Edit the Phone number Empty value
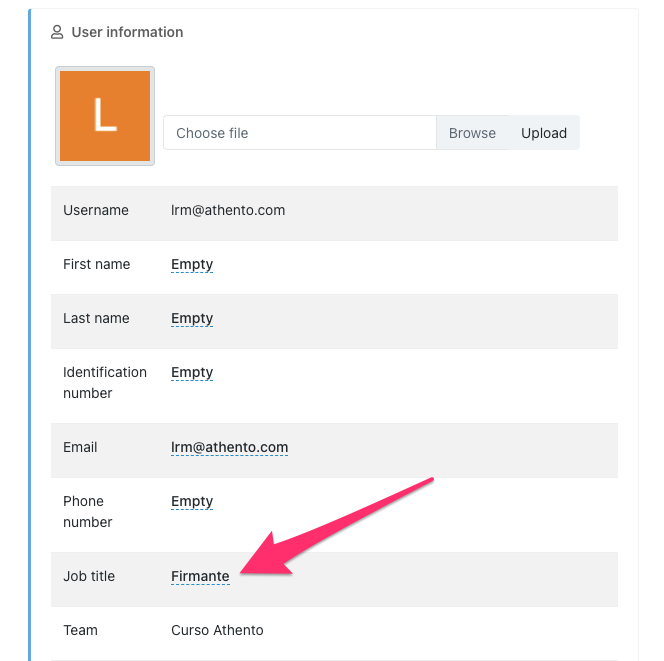This screenshot has height=661, width=664. click(192, 502)
